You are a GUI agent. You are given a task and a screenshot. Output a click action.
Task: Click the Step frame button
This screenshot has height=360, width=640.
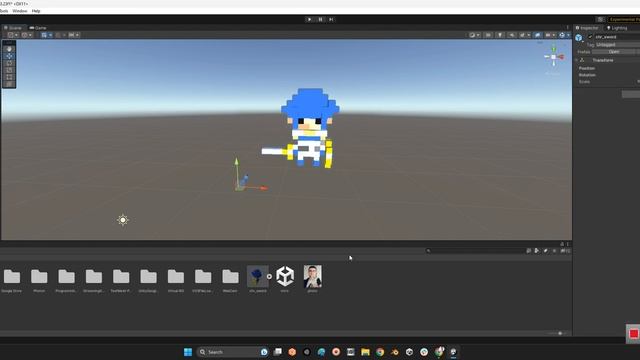[331, 19]
